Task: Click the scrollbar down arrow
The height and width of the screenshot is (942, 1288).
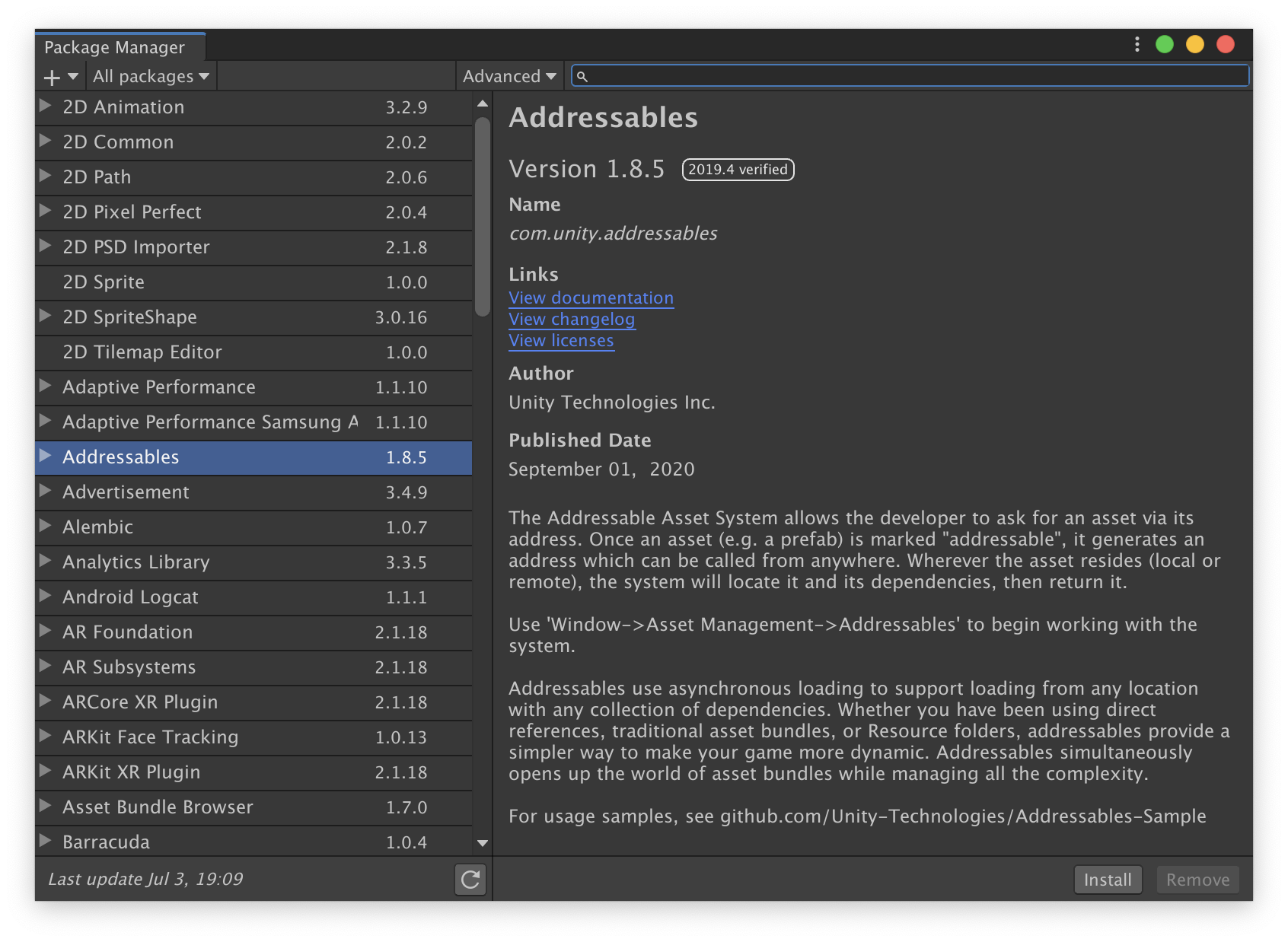Action: (x=482, y=843)
